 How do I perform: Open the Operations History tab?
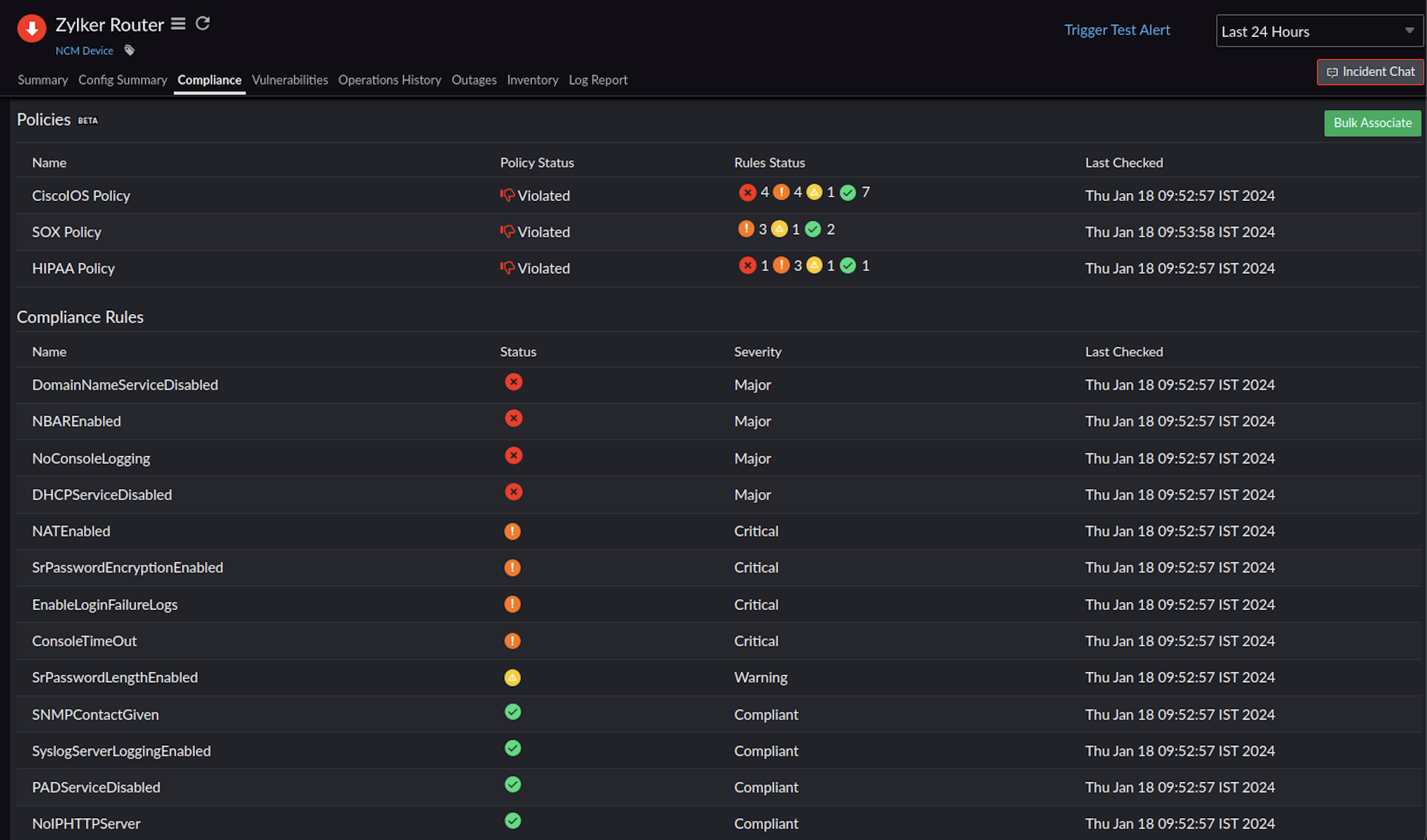pos(389,80)
